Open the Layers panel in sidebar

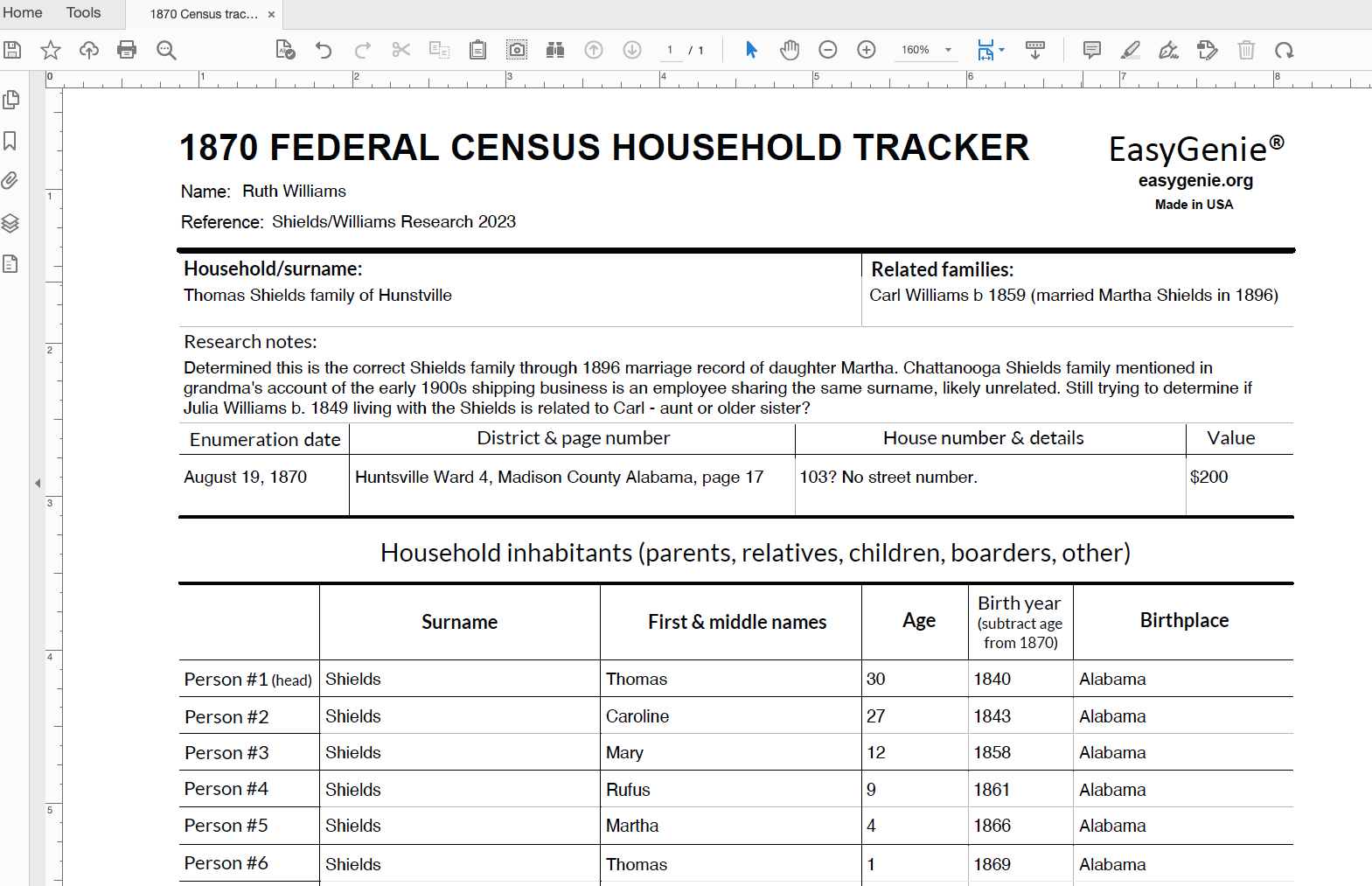[x=10, y=223]
